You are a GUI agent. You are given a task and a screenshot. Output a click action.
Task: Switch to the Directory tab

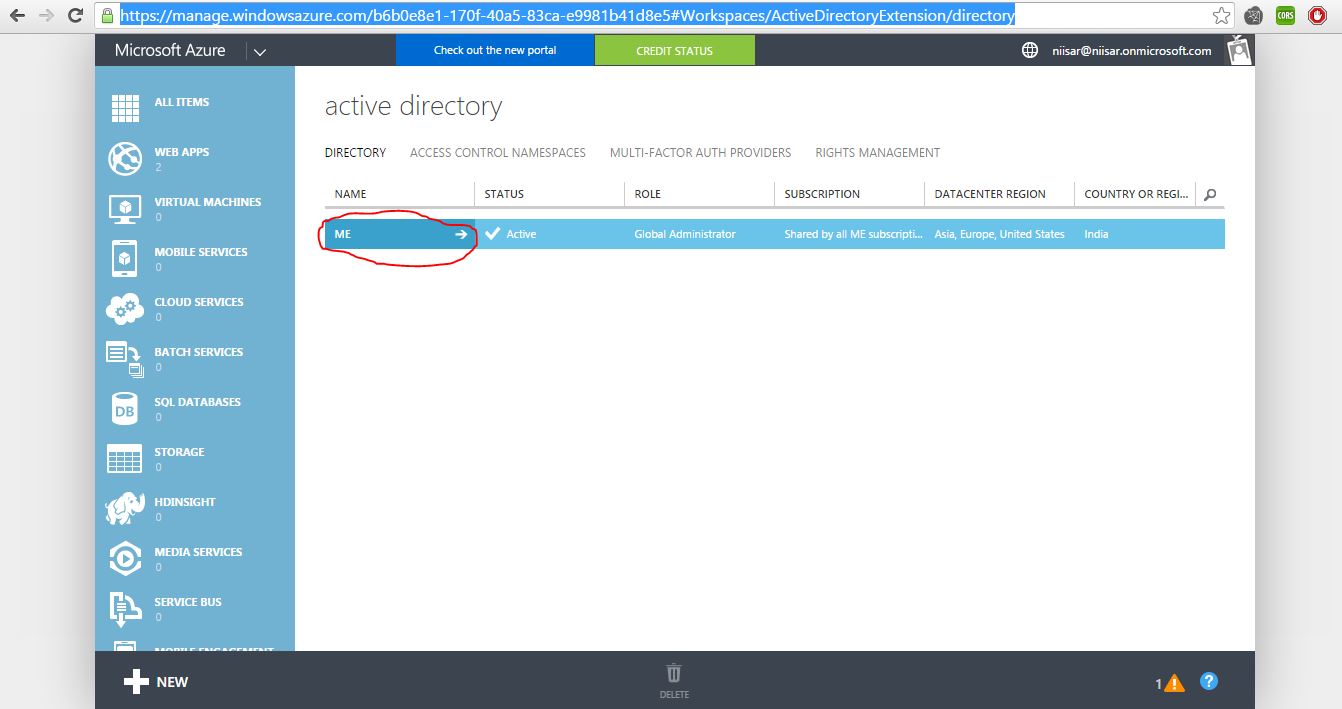tap(355, 153)
